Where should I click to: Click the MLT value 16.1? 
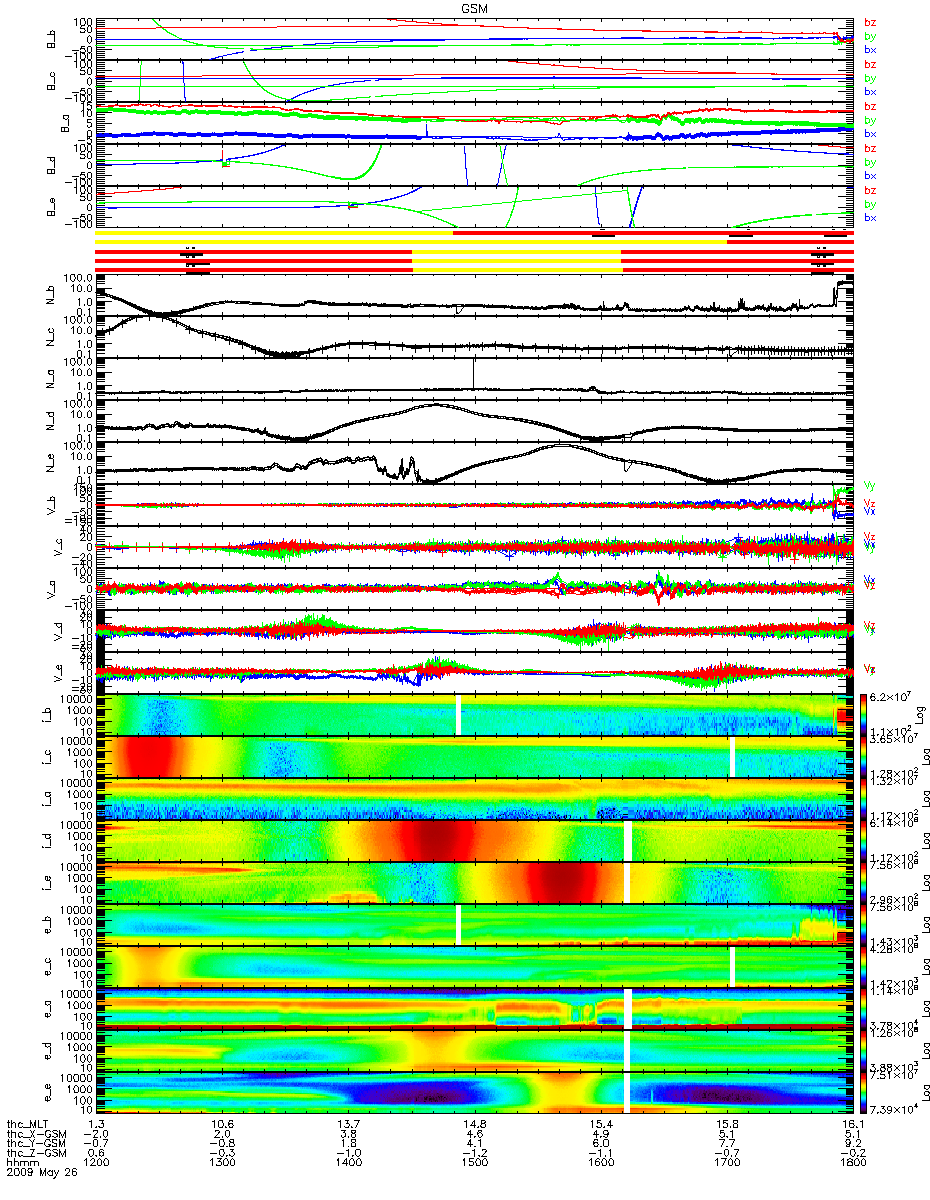[852, 1125]
